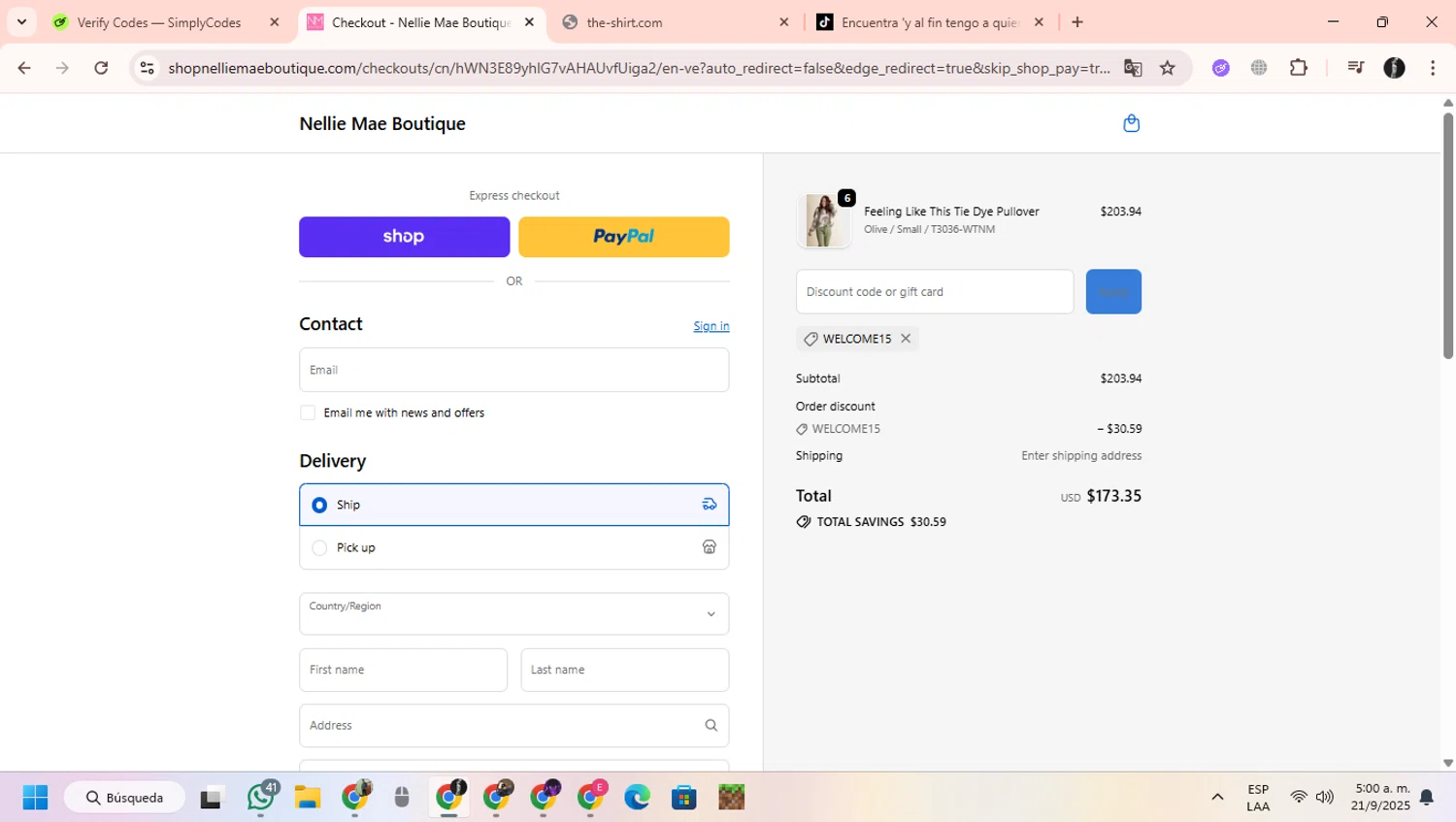
Task: Open the Chrome three-dot menu
Action: (x=1433, y=68)
